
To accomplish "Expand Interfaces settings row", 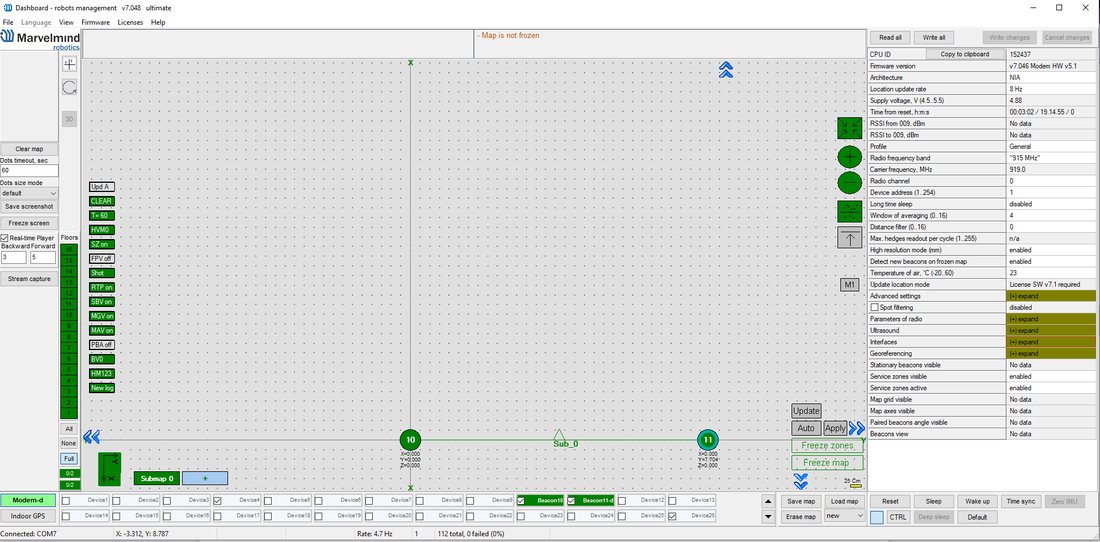I will [1051, 342].
